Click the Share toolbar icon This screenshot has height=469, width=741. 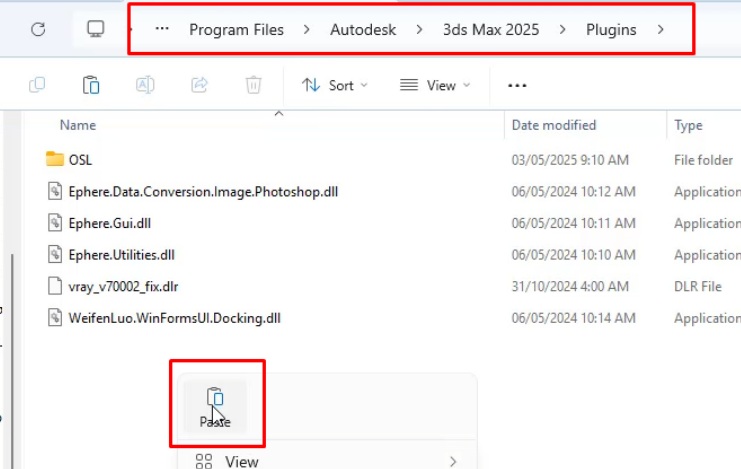coord(199,85)
